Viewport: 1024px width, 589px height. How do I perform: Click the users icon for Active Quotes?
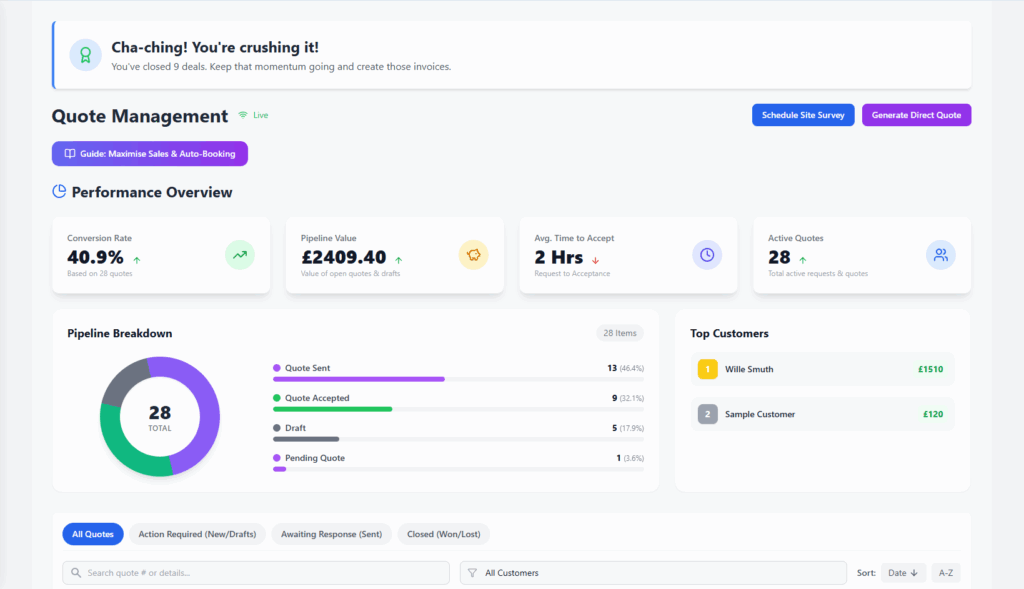click(940, 255)
